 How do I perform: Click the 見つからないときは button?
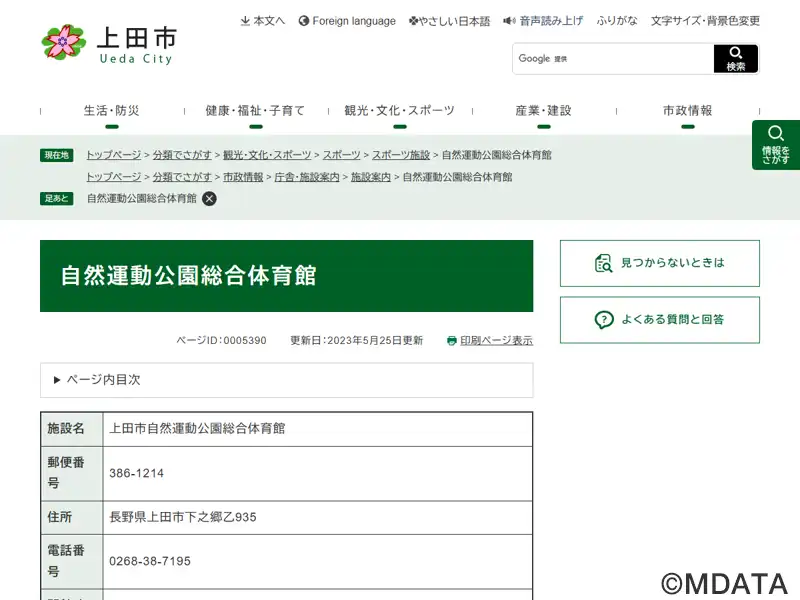coord(659,263)
